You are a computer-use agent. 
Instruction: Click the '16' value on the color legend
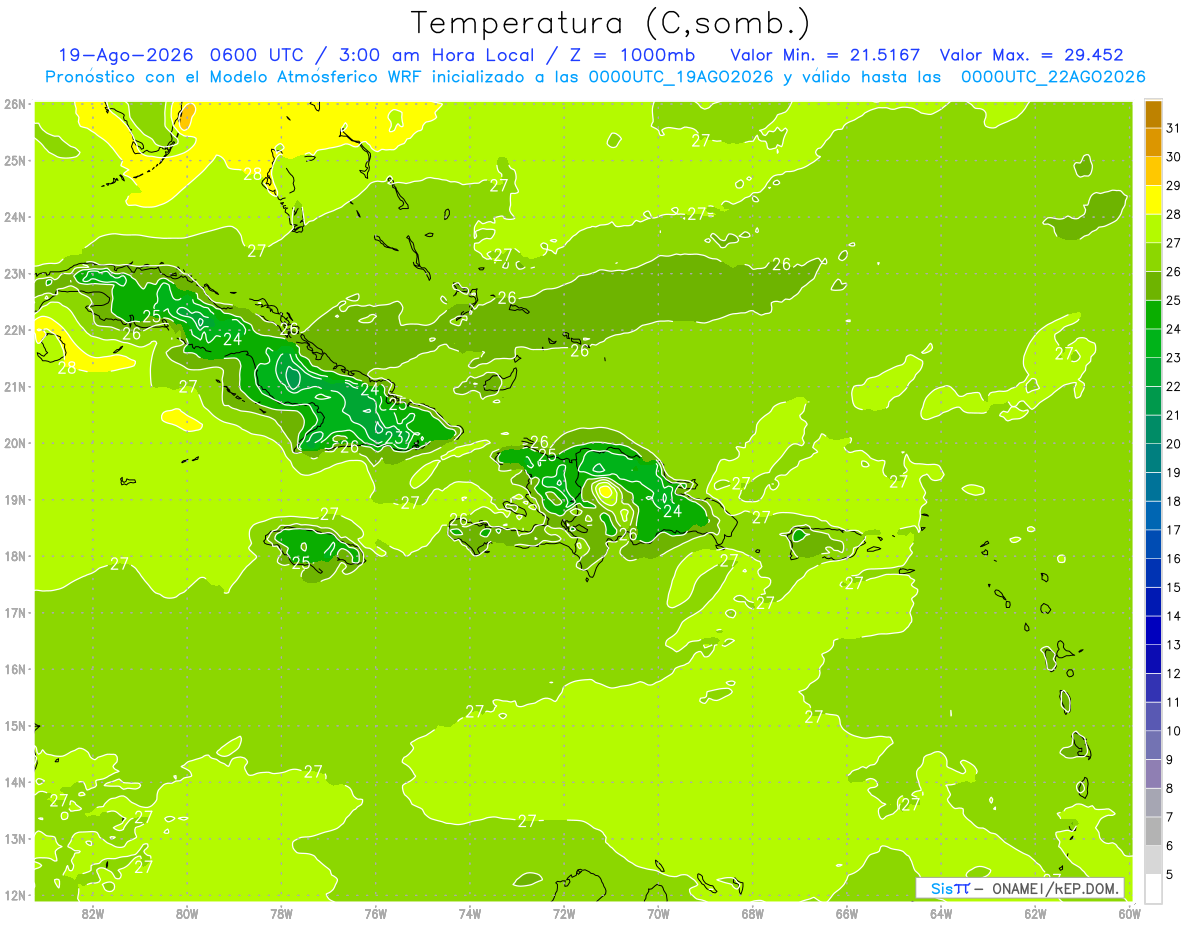(x=1174, y=559)
